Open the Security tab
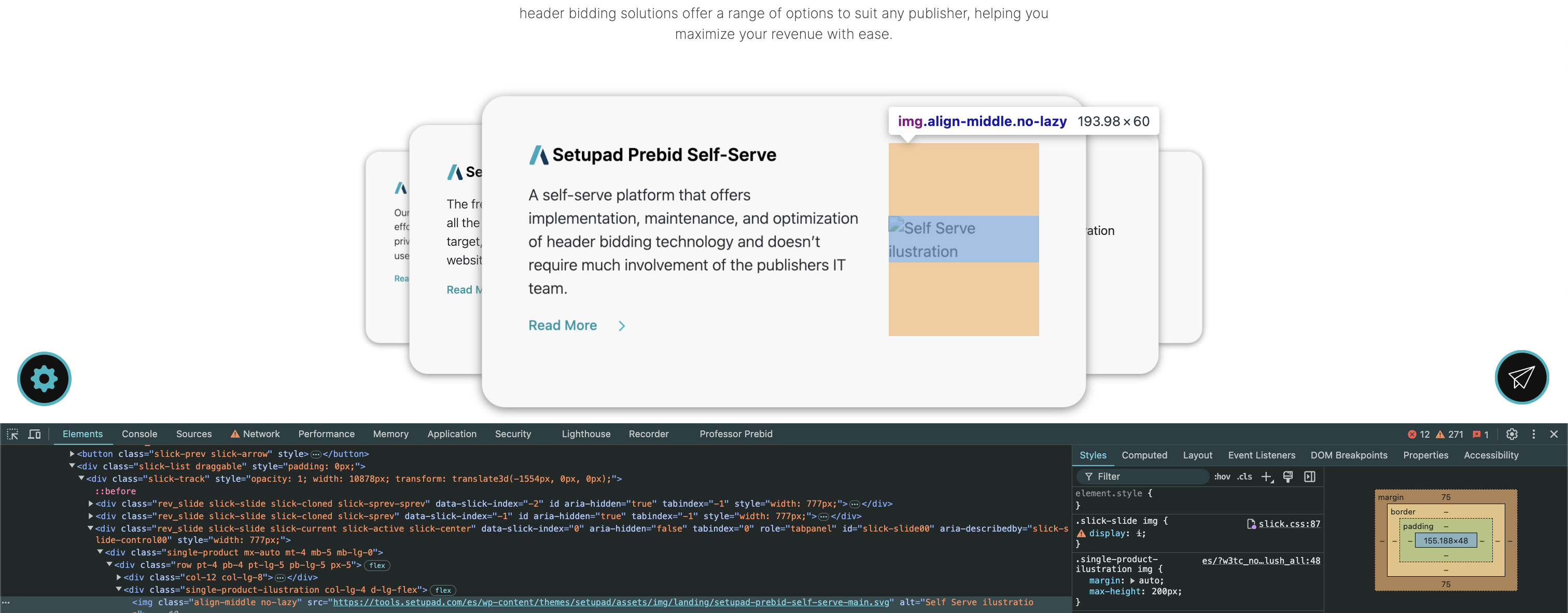The image size is (1568, 613). point(513,434)
